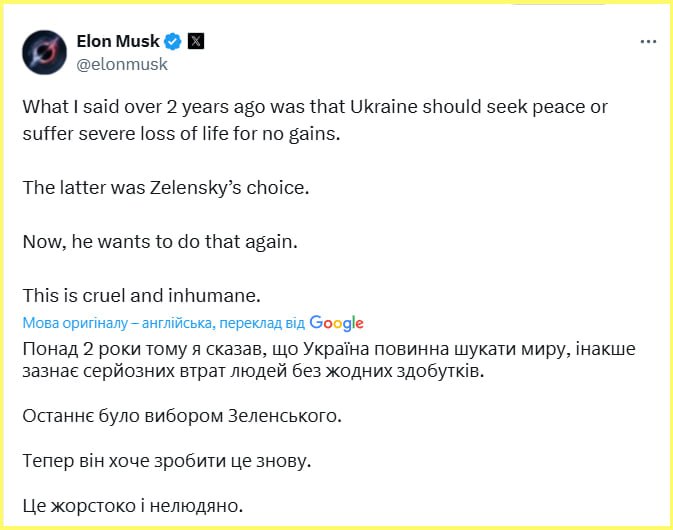Click the blue verified checkmark badge
The width and height of the screenshot is (673, 530).
pyautogui.click(x=173, y=41)
